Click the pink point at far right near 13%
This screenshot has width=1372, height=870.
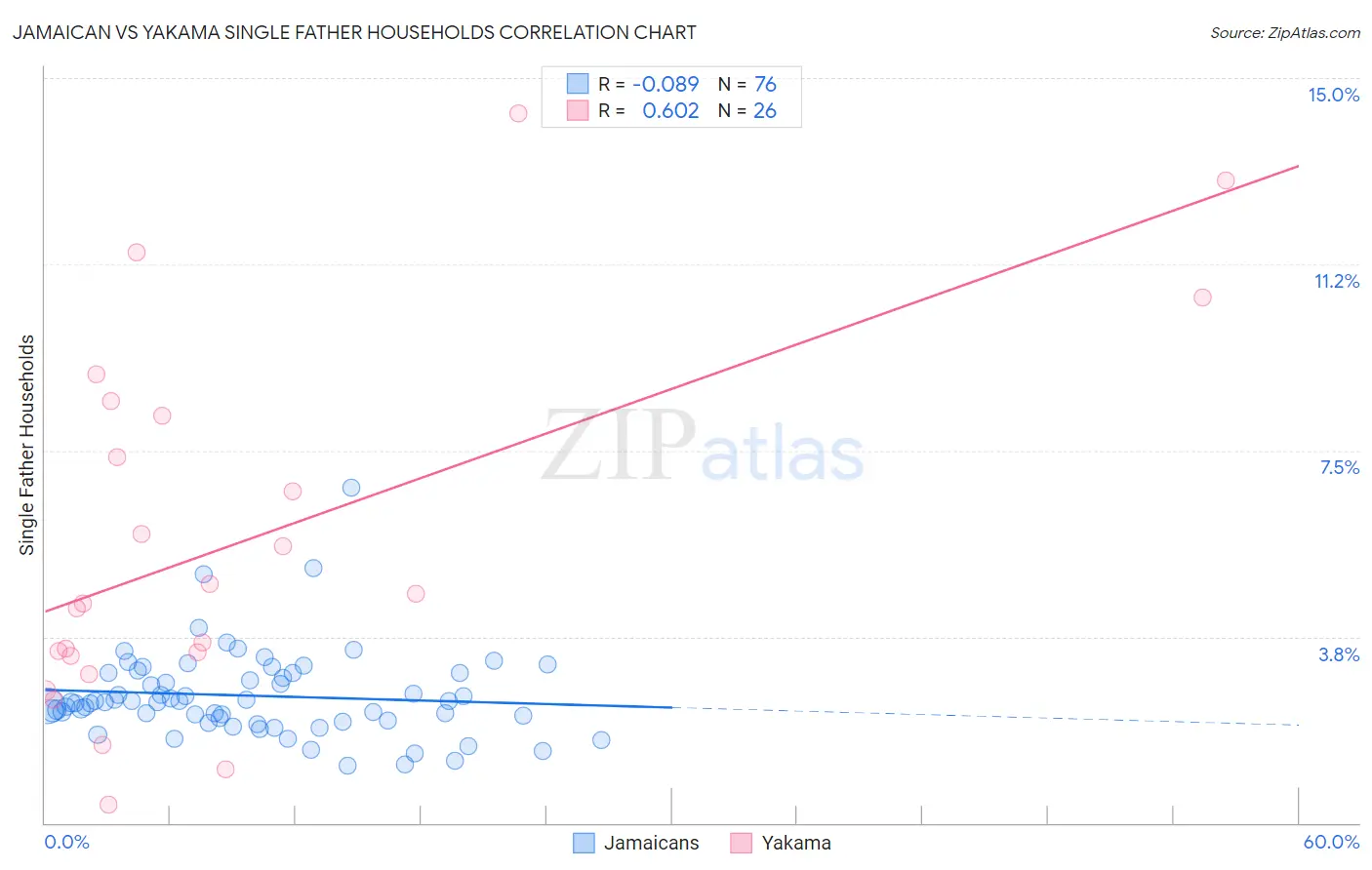pos(1226,180)
